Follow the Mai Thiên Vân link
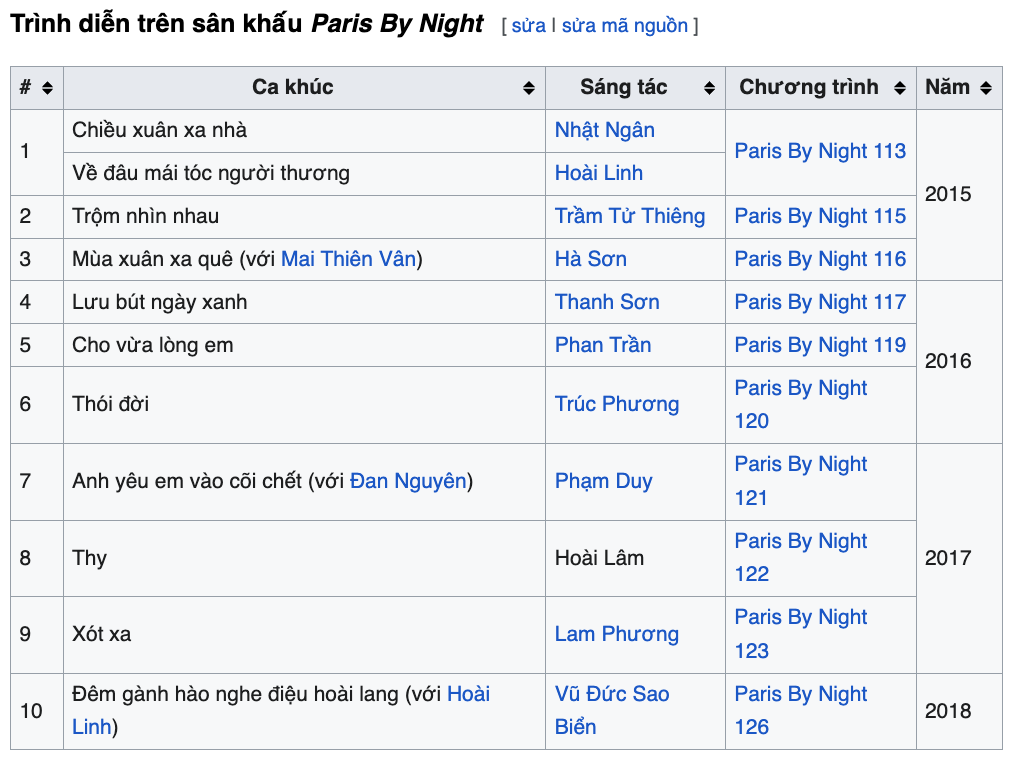Viewport: 1016px width, 759px height. pyautogui.click(x=348, y=259)
